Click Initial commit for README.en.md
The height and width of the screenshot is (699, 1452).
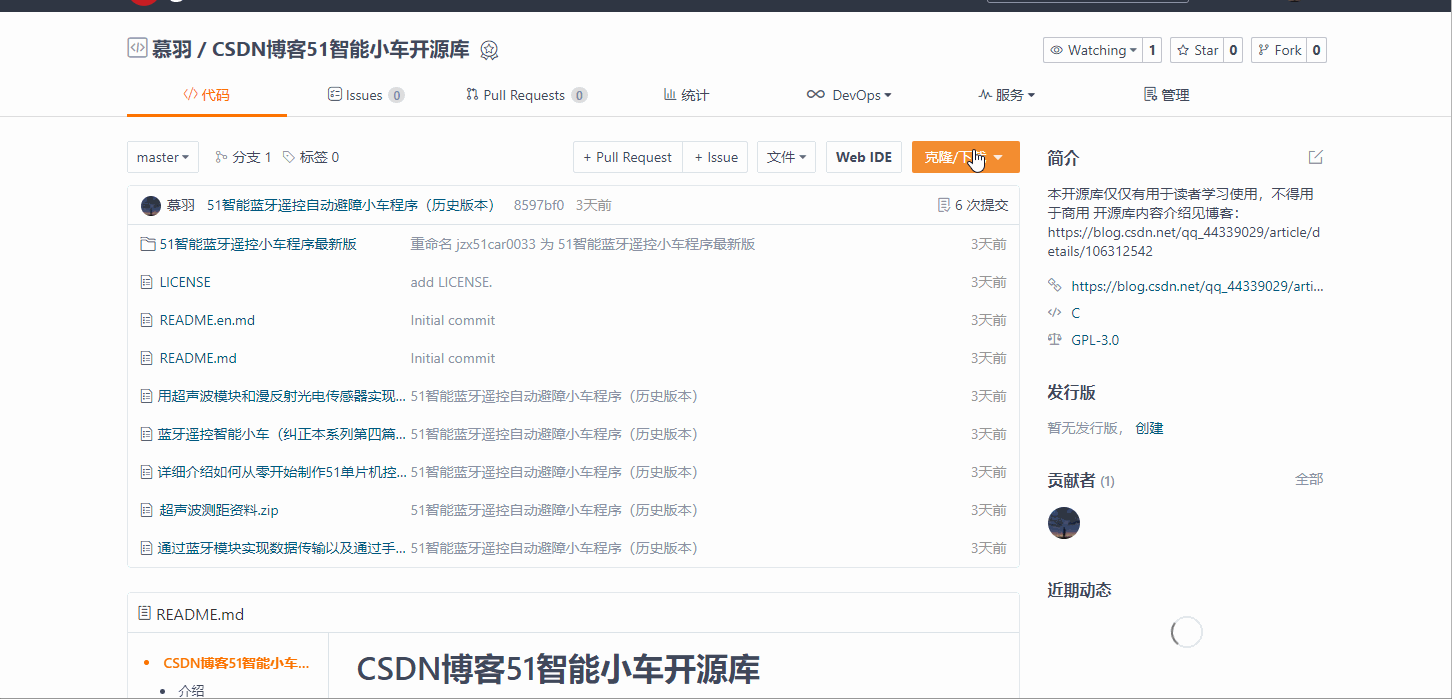pyautogui.click(x=453, y=320)
